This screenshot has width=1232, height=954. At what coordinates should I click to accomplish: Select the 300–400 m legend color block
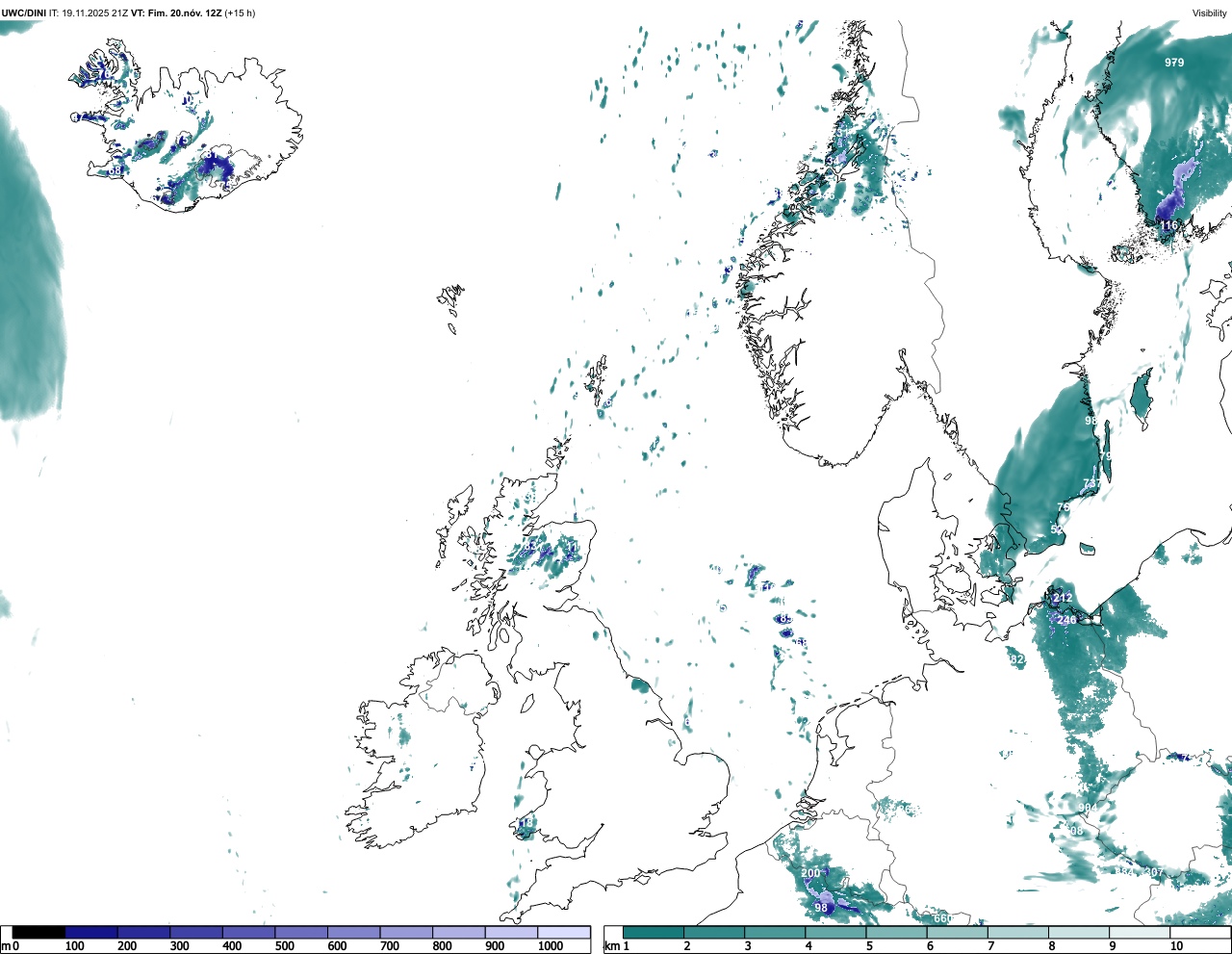pos(196,932)
